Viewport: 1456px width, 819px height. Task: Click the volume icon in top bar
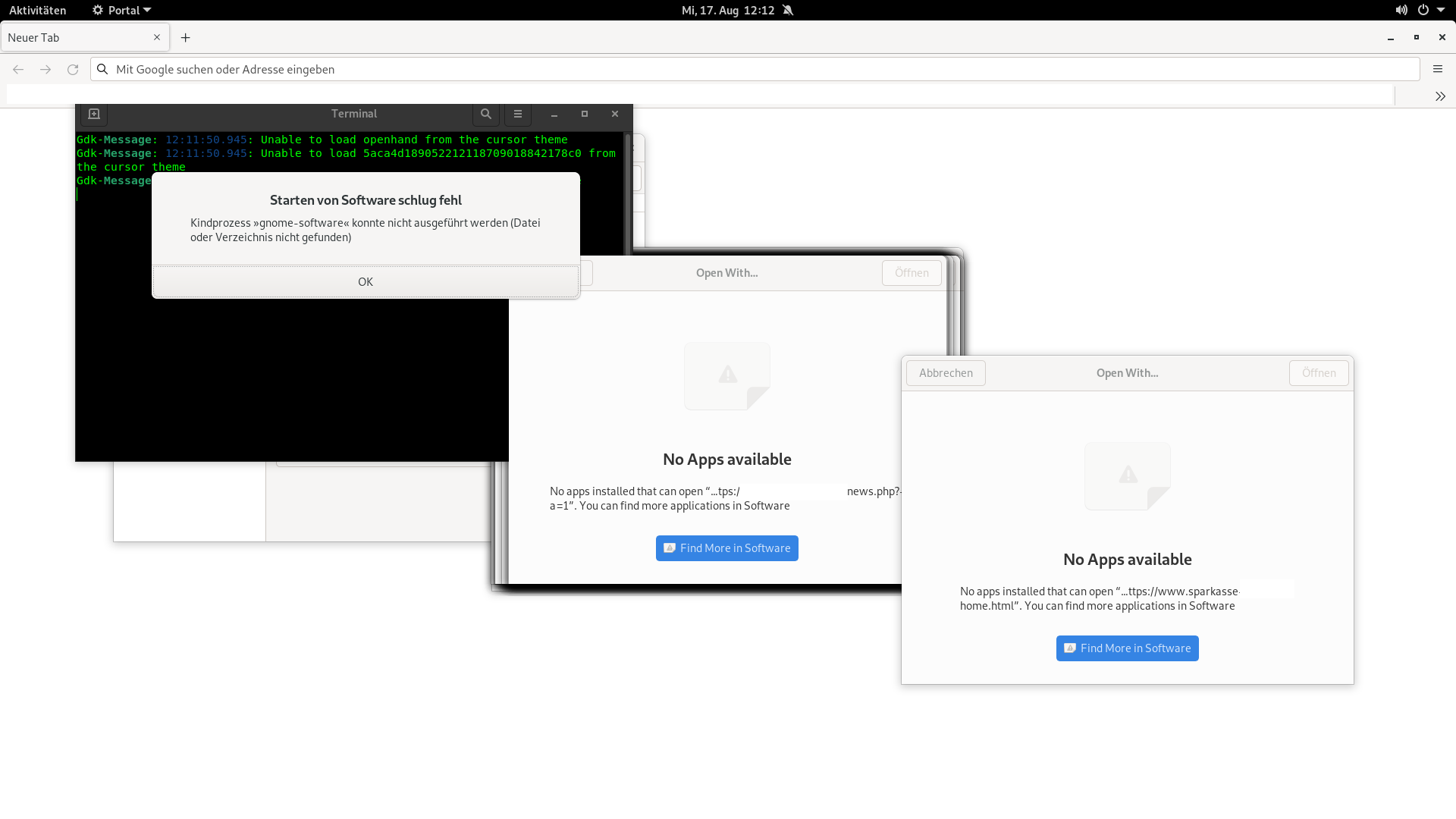coord(1401,10)
